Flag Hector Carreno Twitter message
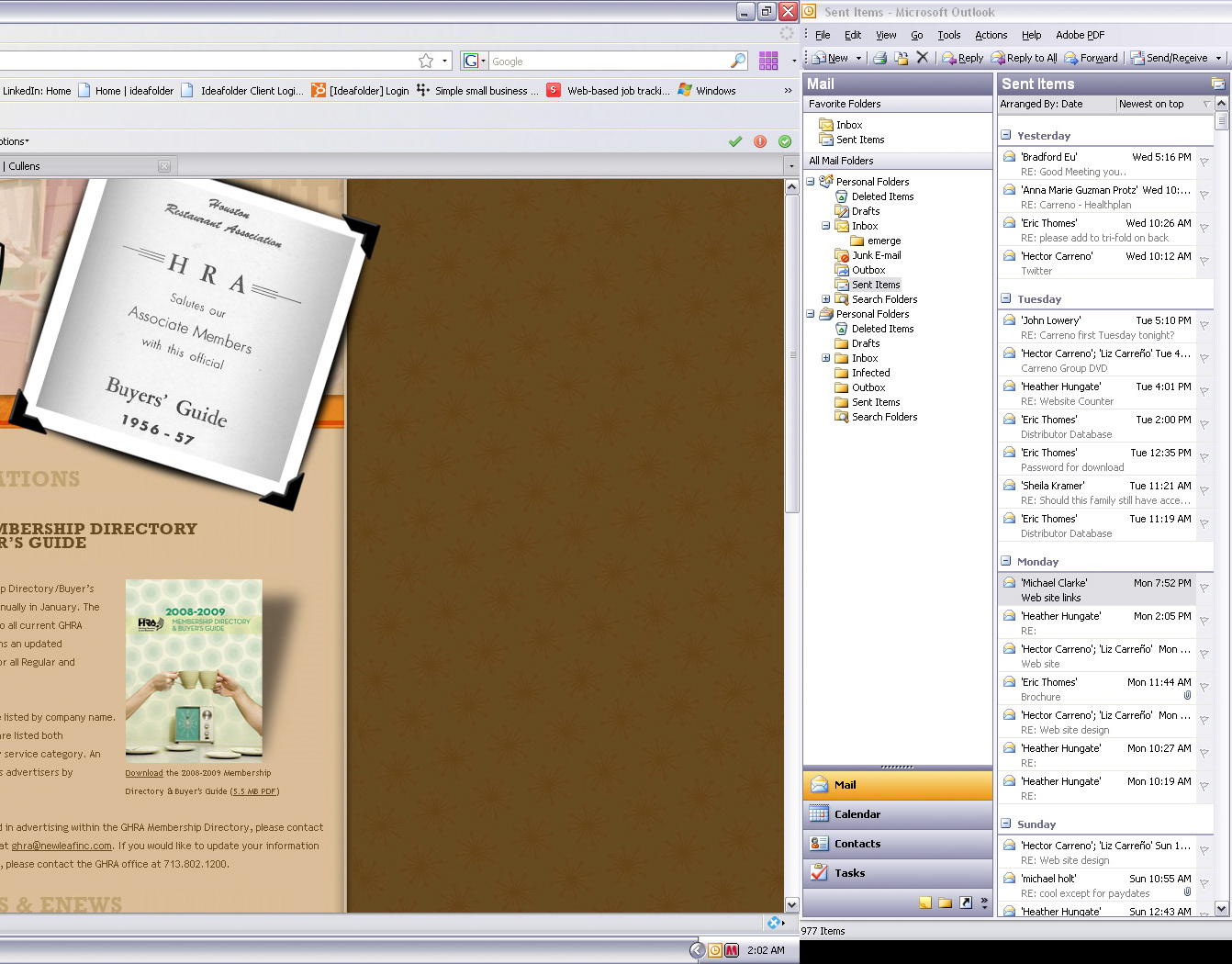1232x964 pixels. (x=1204, y=262)
